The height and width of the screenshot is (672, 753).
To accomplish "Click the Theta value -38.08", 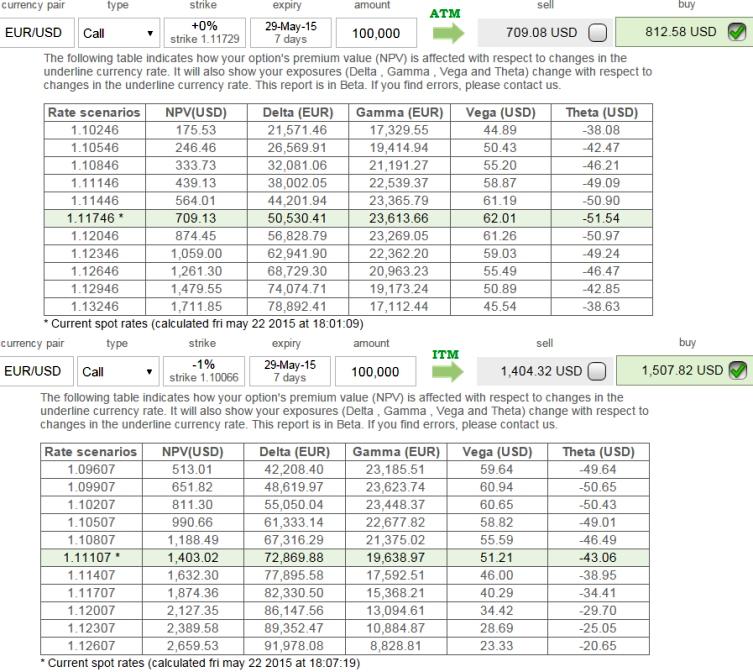I will click(601, 130).
